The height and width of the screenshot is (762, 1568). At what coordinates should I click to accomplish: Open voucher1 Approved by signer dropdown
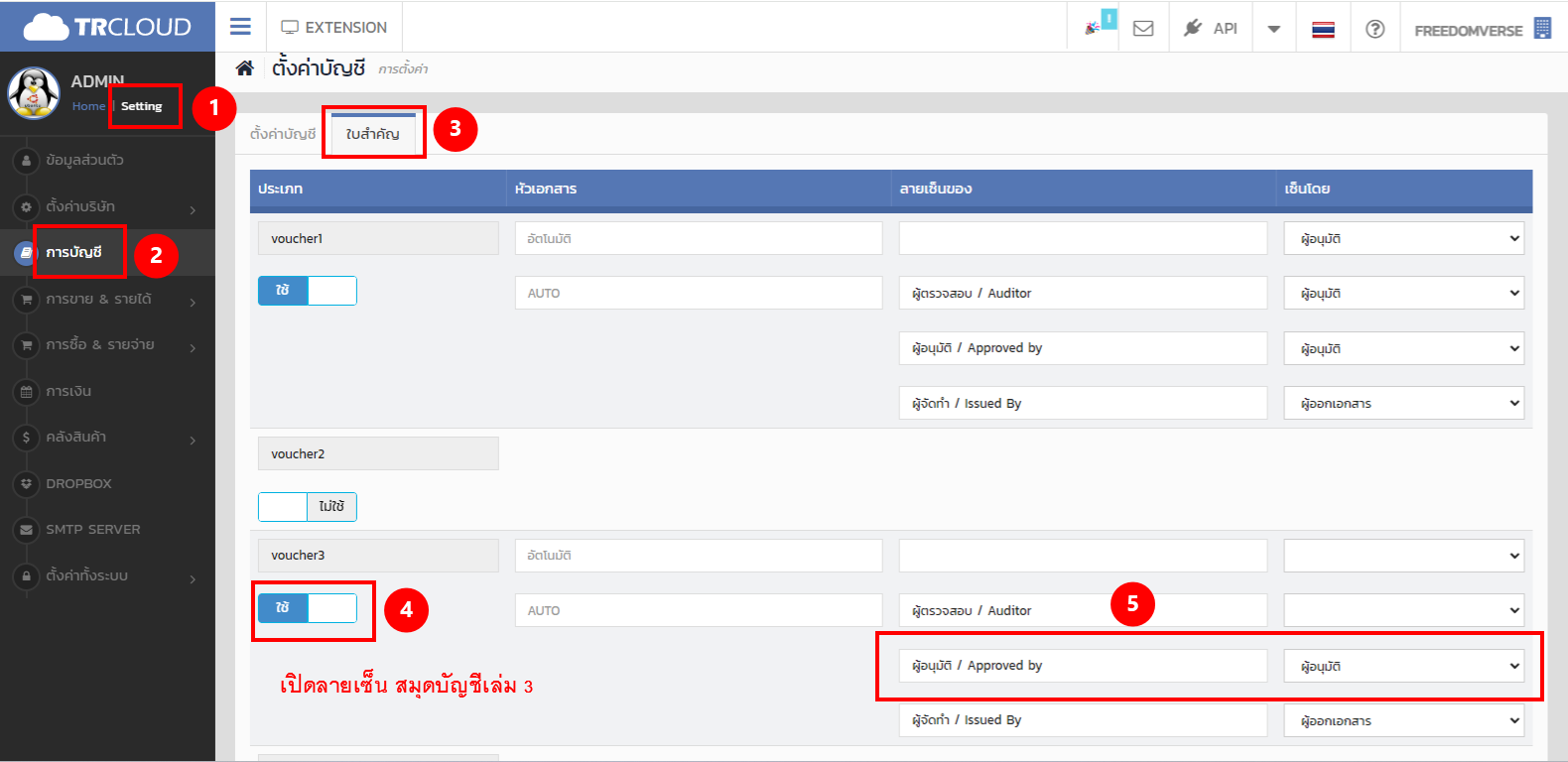(x=1404, y=348)
